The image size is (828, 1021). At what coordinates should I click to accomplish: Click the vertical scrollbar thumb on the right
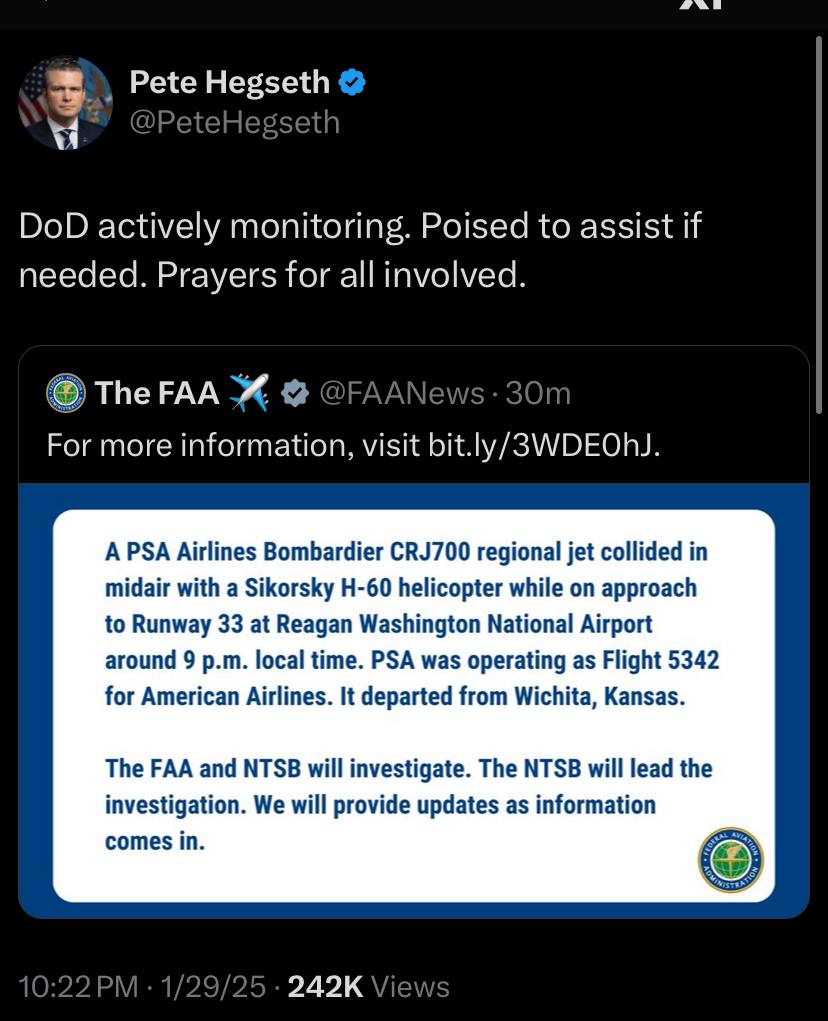[819, 225]
